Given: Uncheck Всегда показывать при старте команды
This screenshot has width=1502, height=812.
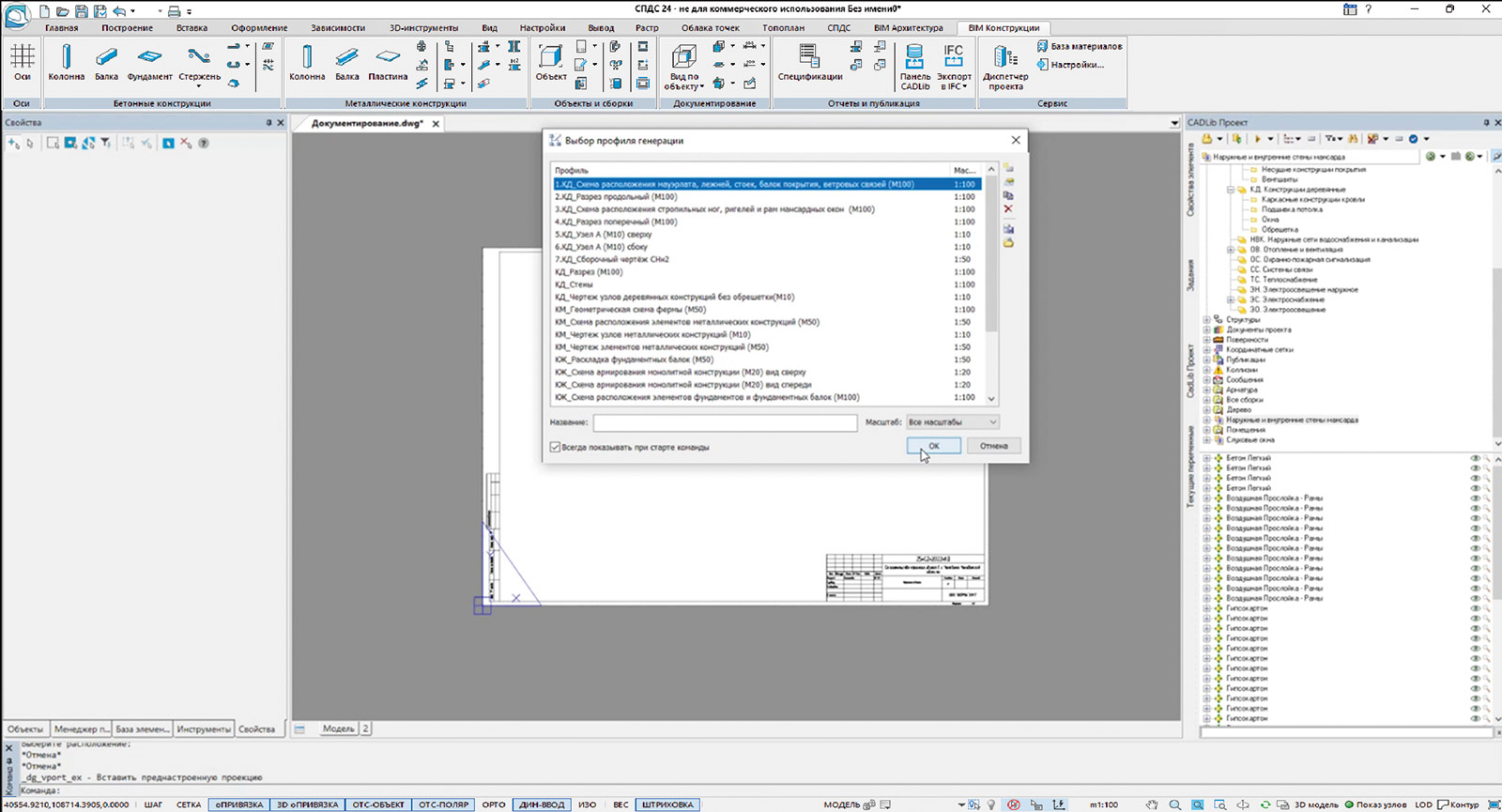Looking at the screenshot, I should point(555,447).
